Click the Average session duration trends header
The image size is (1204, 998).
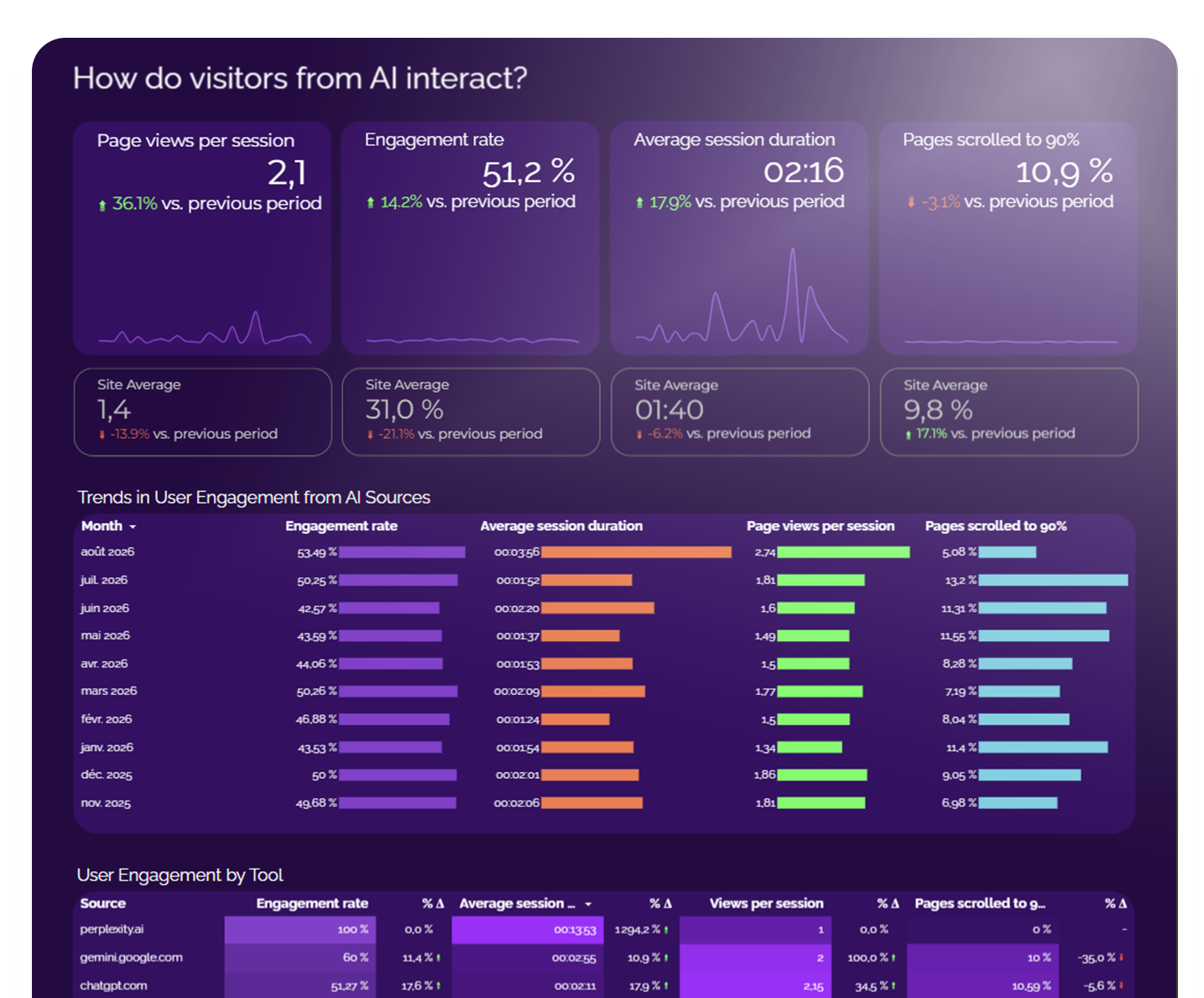(561, 526)
